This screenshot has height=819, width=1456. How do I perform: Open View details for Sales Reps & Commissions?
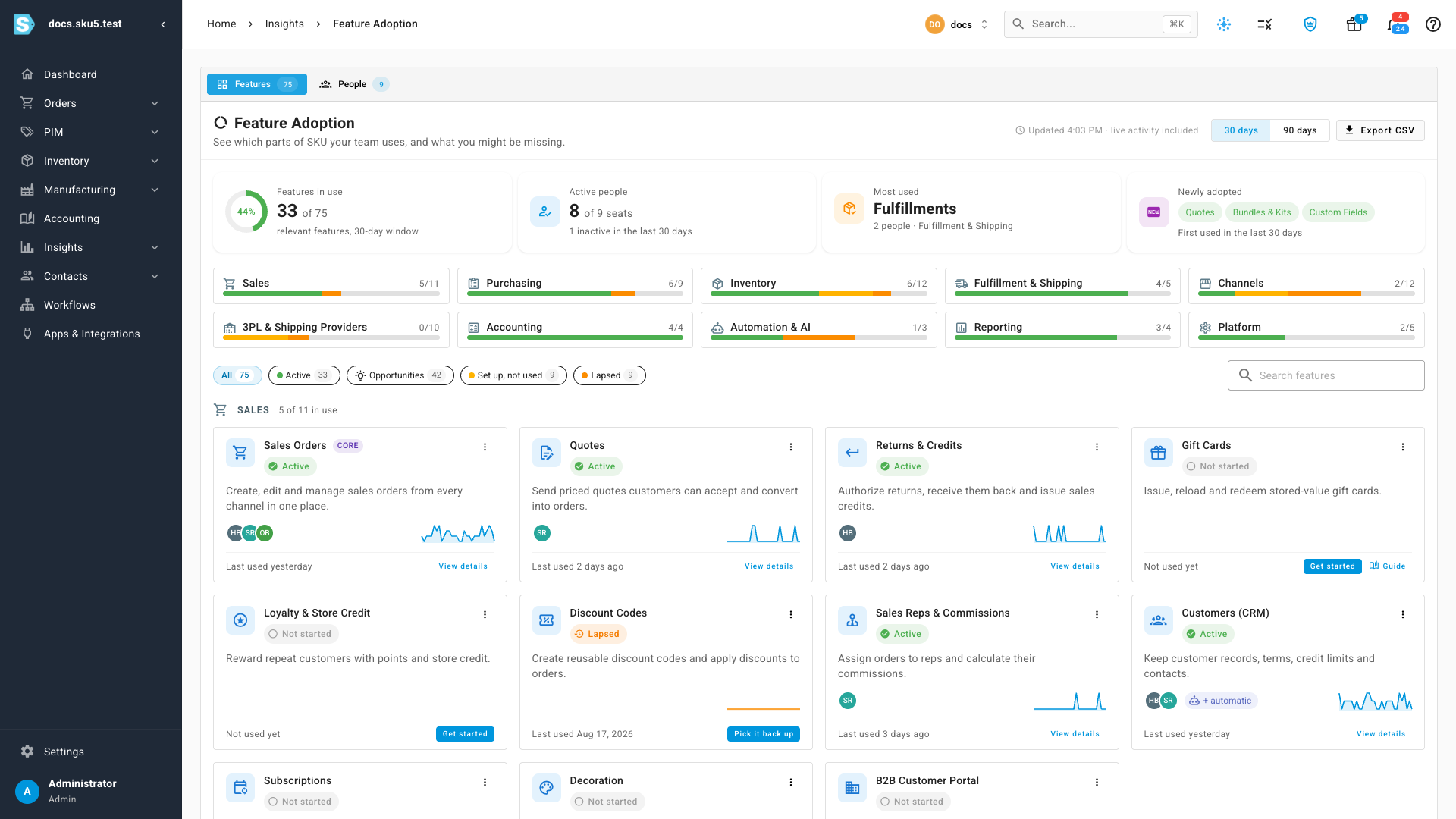[1075, 734]
